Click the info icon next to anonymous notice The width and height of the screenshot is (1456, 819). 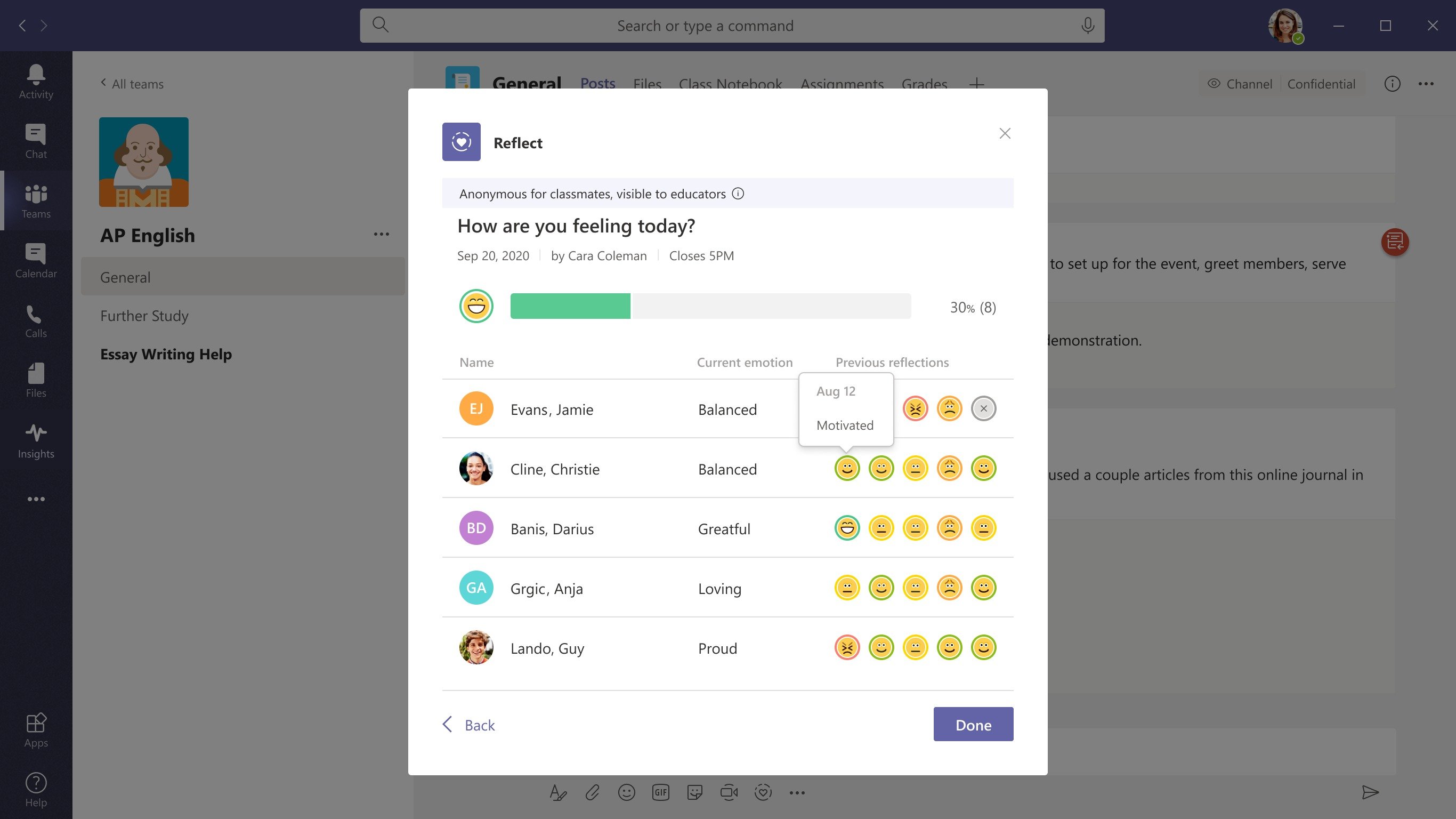[x=738, y=193]
